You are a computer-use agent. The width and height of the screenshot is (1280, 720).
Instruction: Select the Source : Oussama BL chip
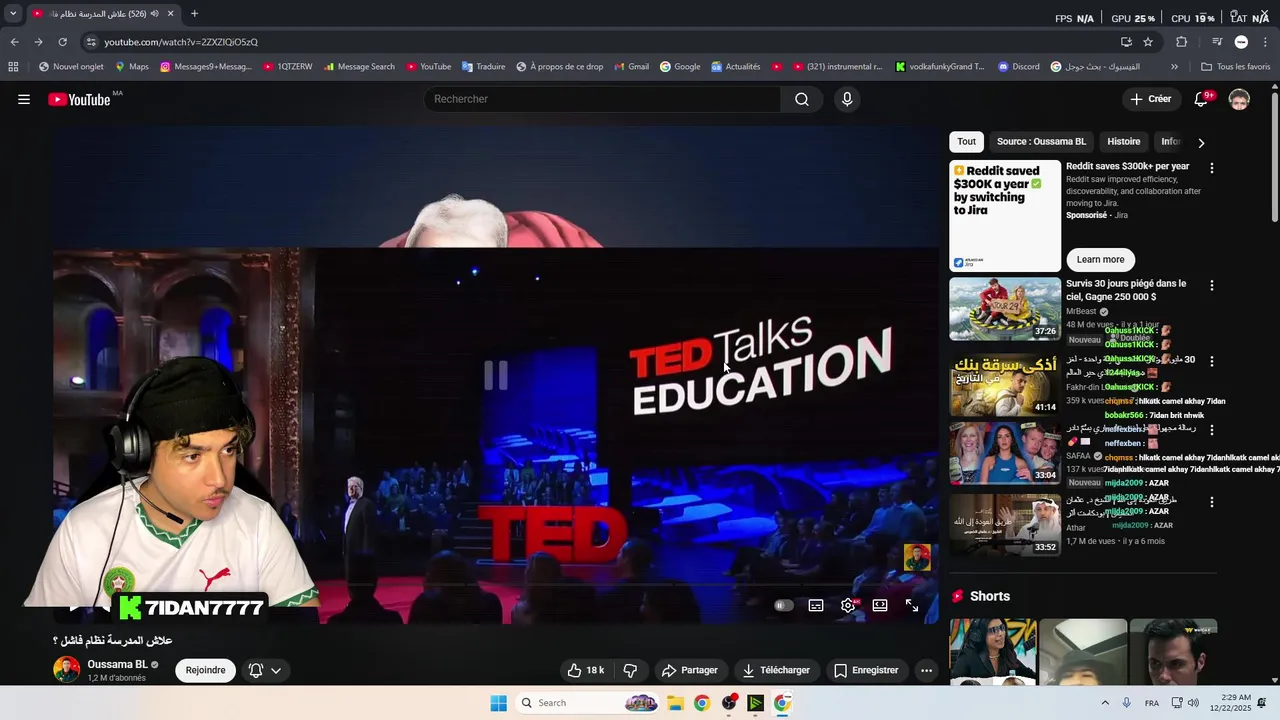1041,141
